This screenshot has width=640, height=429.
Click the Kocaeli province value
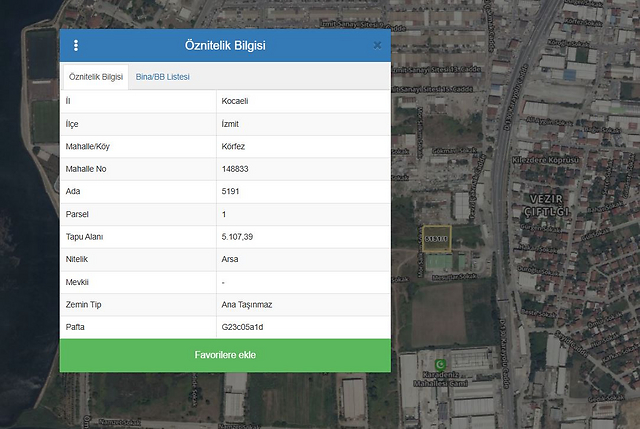point(236,101)
